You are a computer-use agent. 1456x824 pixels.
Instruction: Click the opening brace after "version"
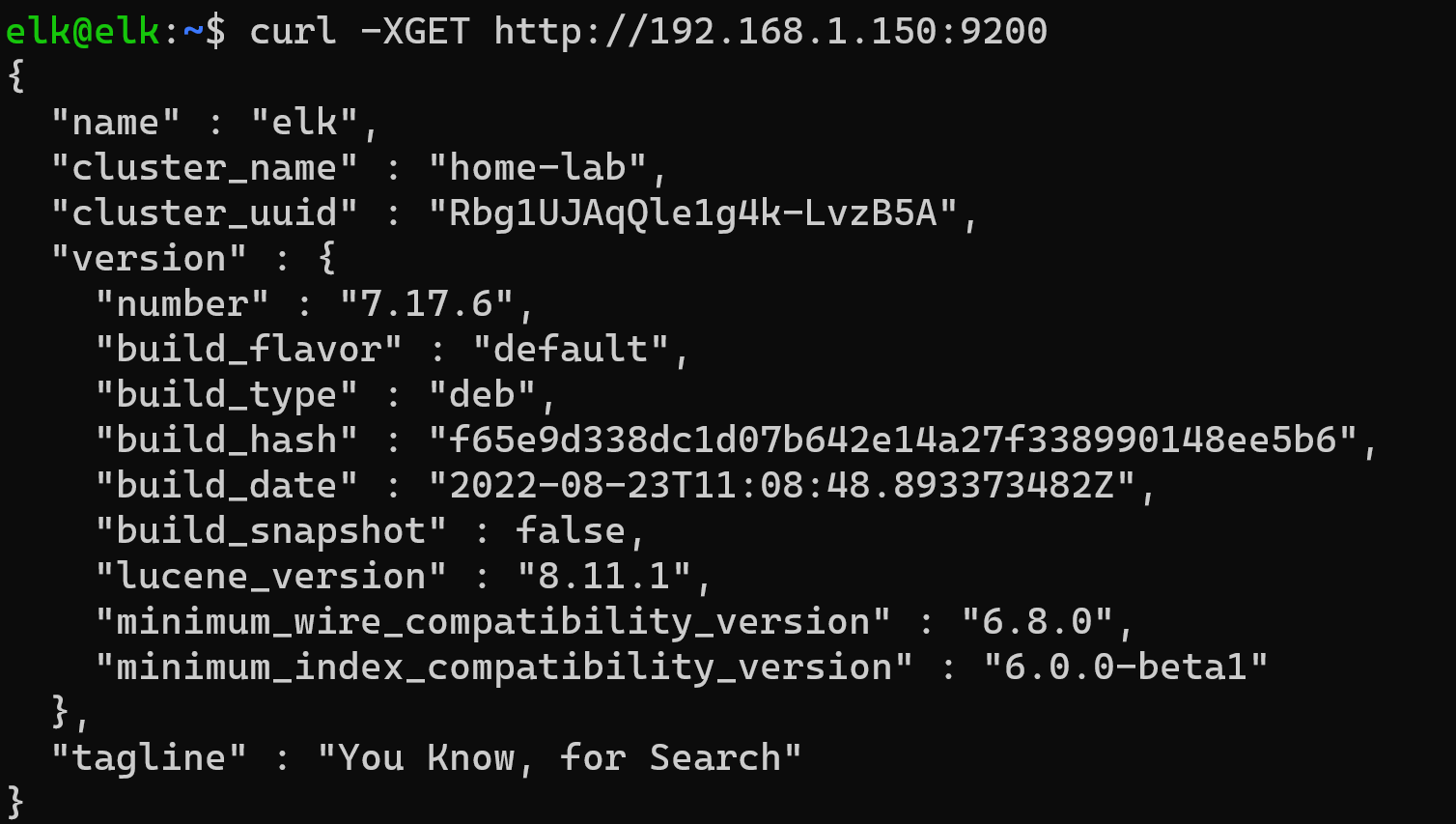(x=327, y=259)
